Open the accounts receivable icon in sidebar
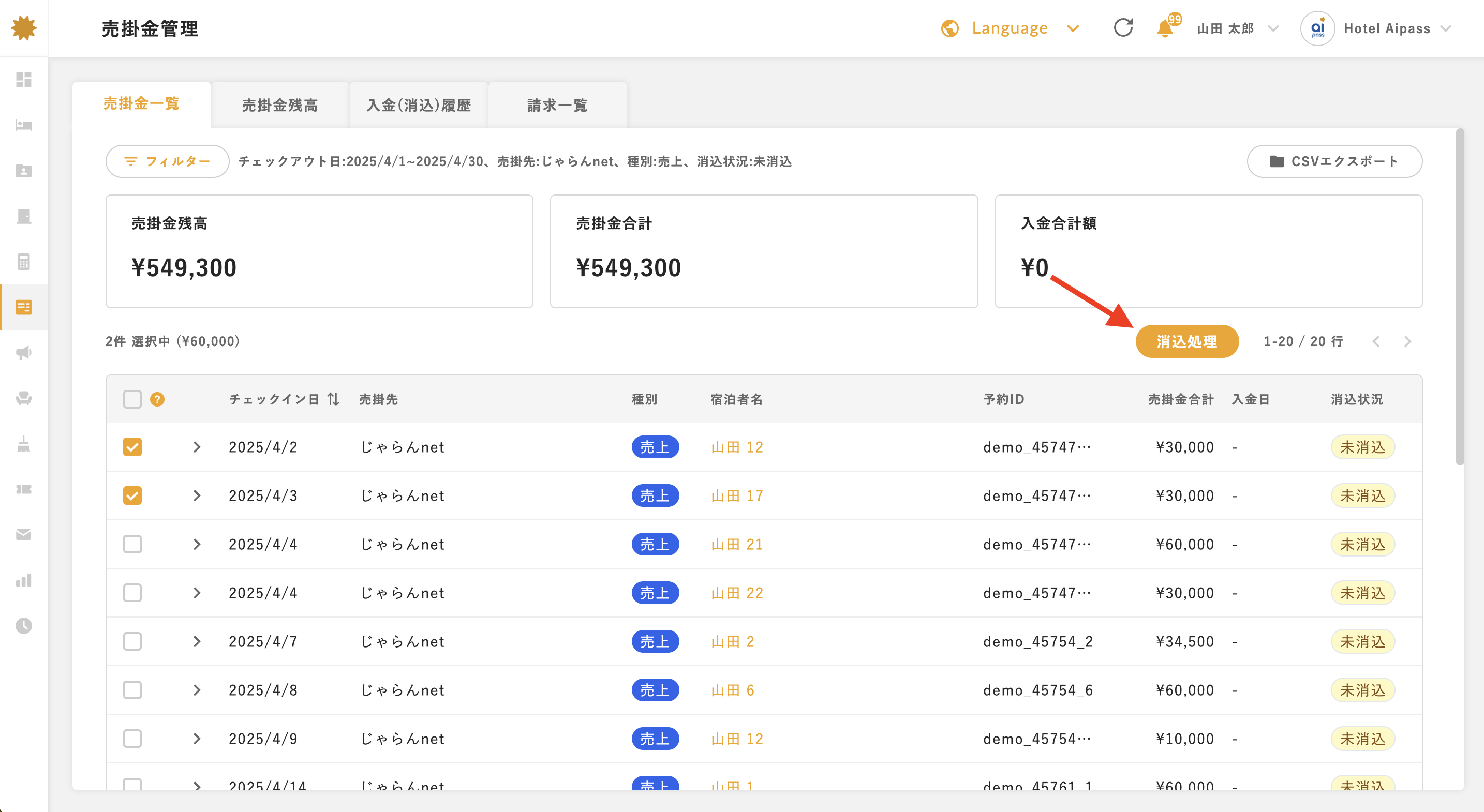 pyautogui.click(x=24, y=307)
